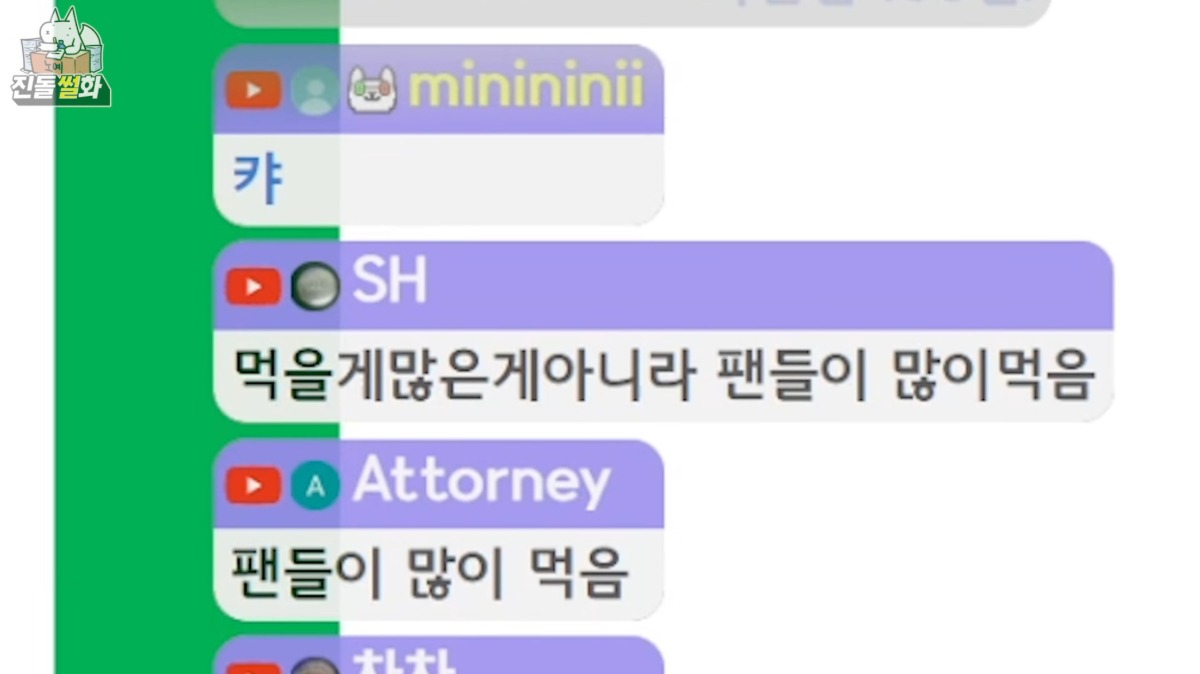Click the chat message 캬
This screenshot has width=1200, height=674.
(x=257, y=182)
